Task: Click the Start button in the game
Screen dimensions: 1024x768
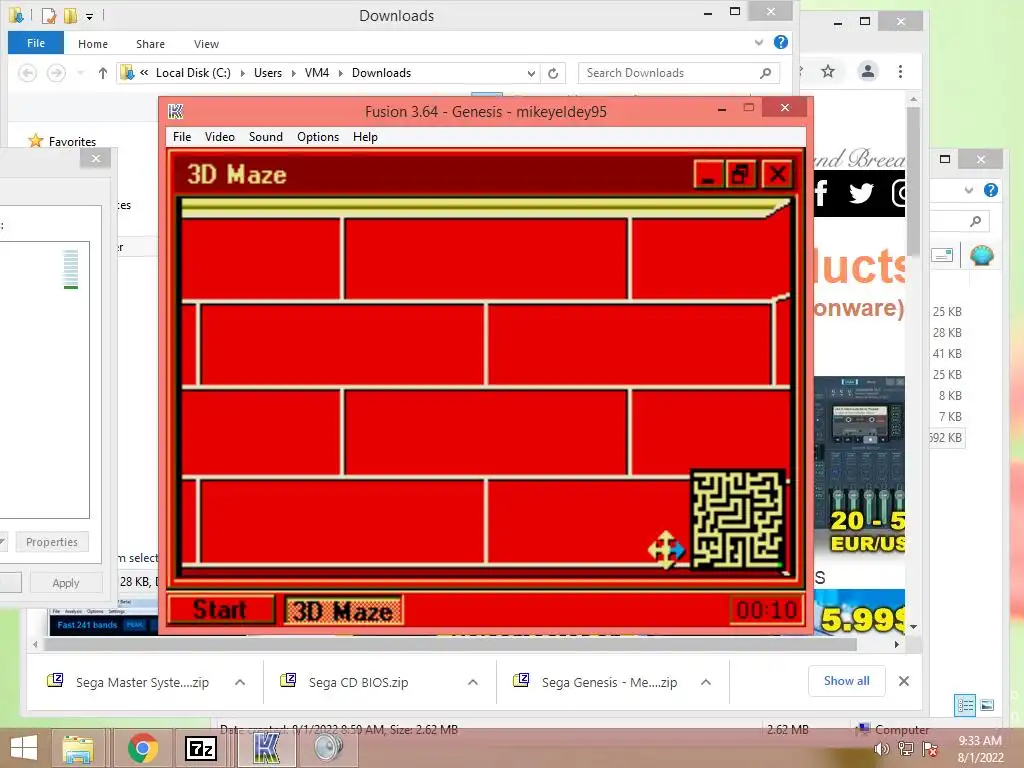Action: click(221, 610)
